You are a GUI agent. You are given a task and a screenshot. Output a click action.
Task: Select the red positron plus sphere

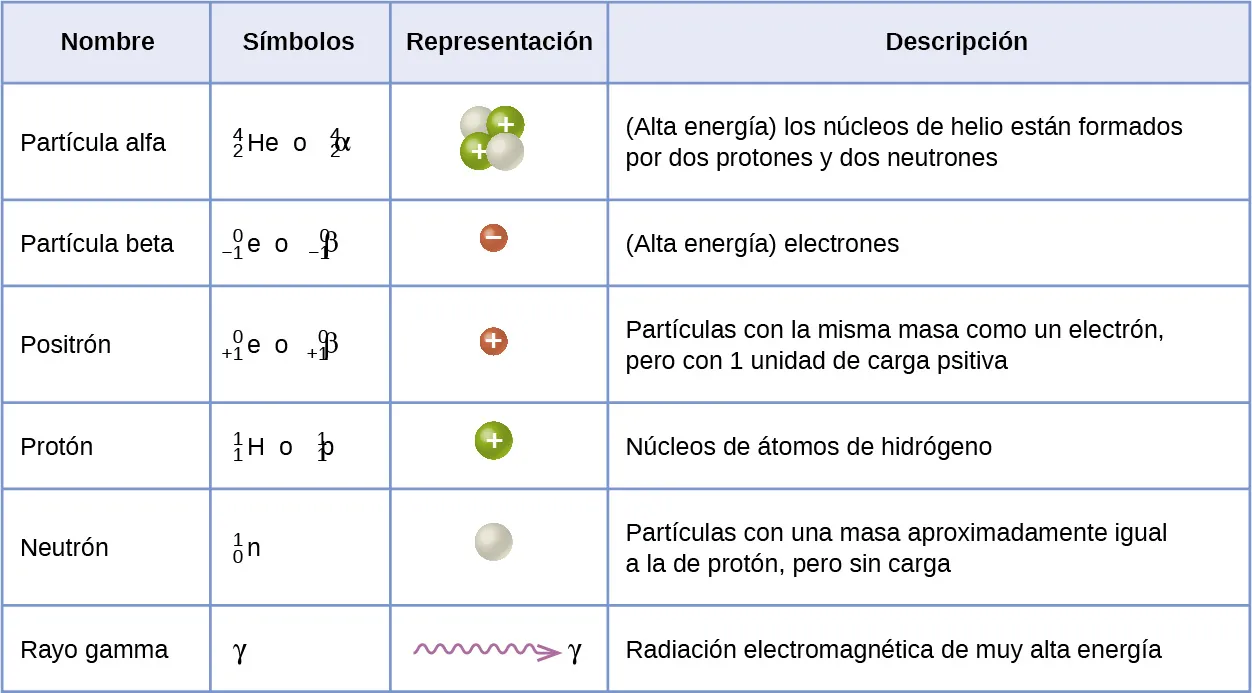(x=493, y=341)
